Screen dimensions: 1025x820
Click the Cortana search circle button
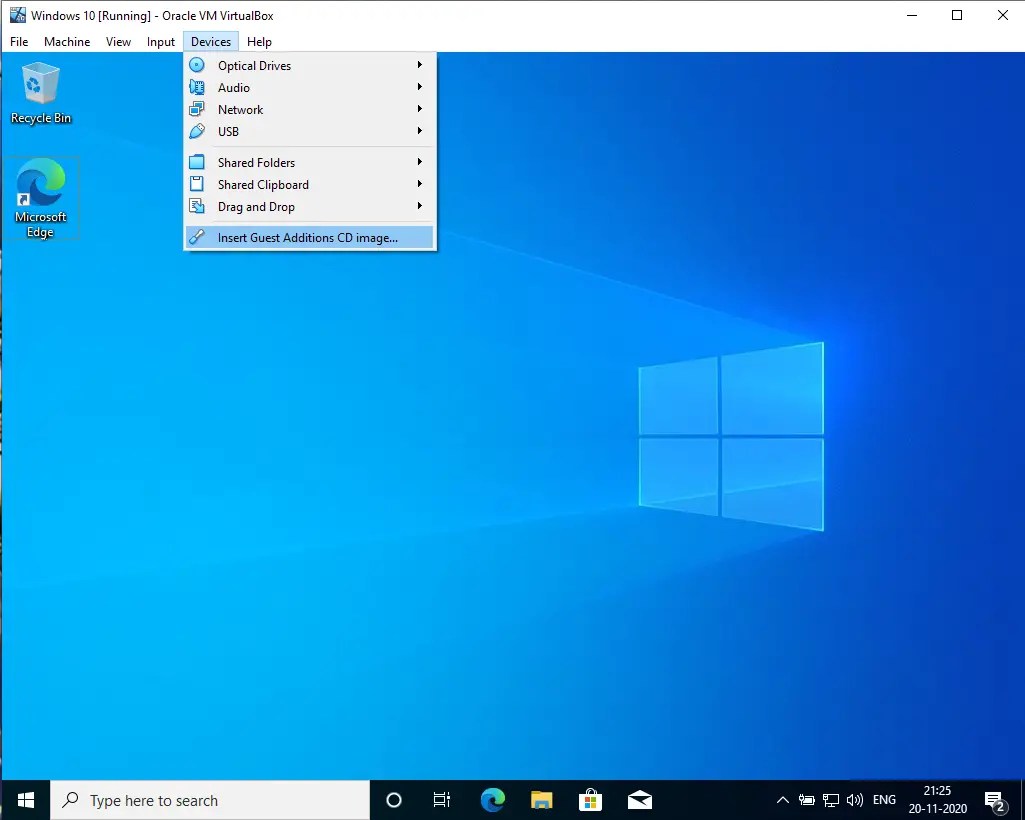click(393, 800)
